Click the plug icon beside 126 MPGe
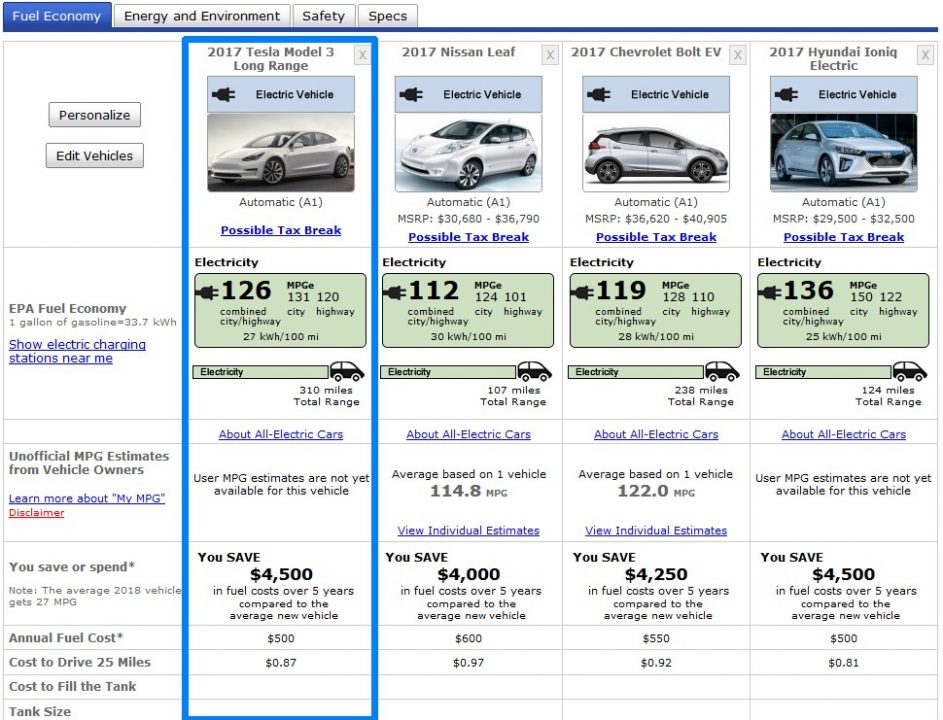 [207, 293]
